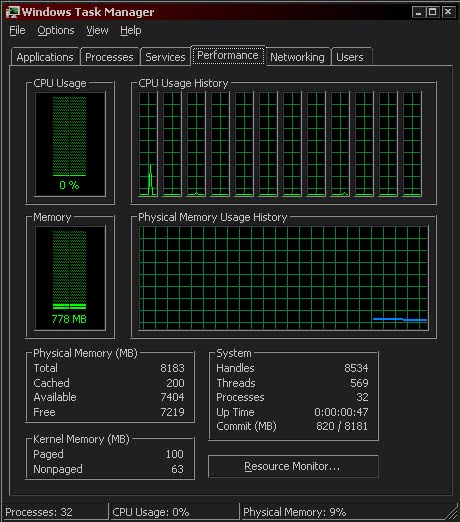Viewport: 460px width, 522px height.
Task: Open the View menu
Action: tap(97, 31)
